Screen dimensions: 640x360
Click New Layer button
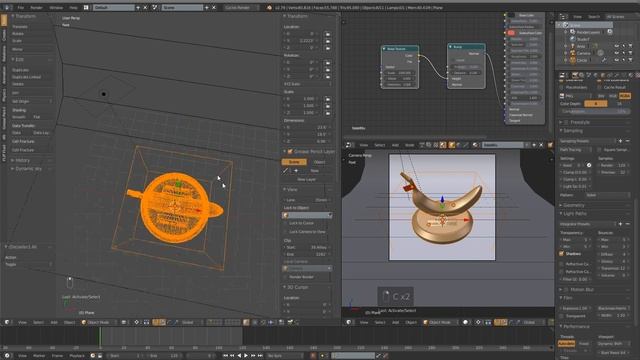click(307, 179)
